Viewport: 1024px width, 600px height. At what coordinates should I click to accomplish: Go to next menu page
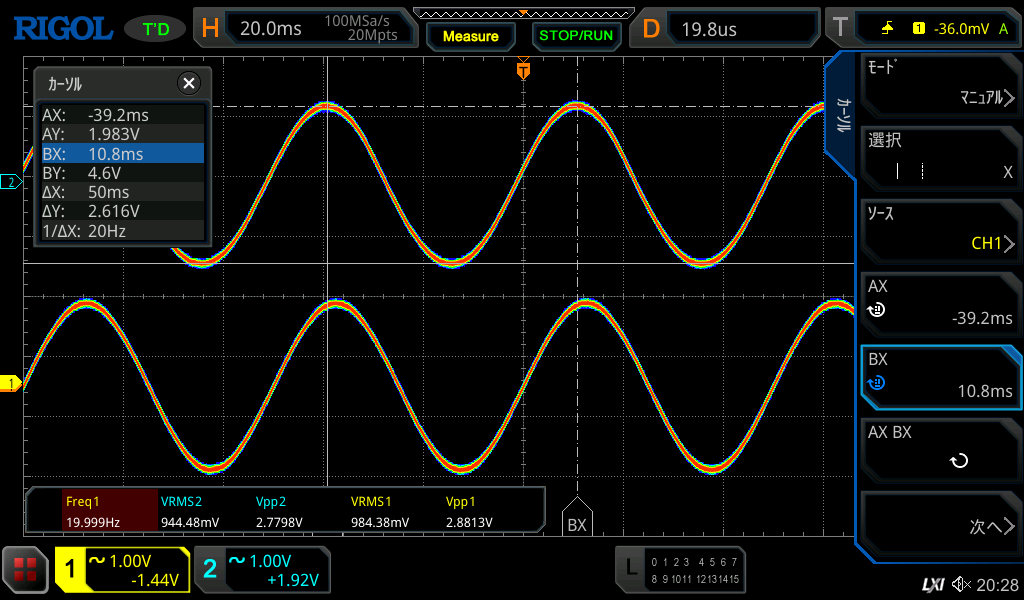point(940,526)
